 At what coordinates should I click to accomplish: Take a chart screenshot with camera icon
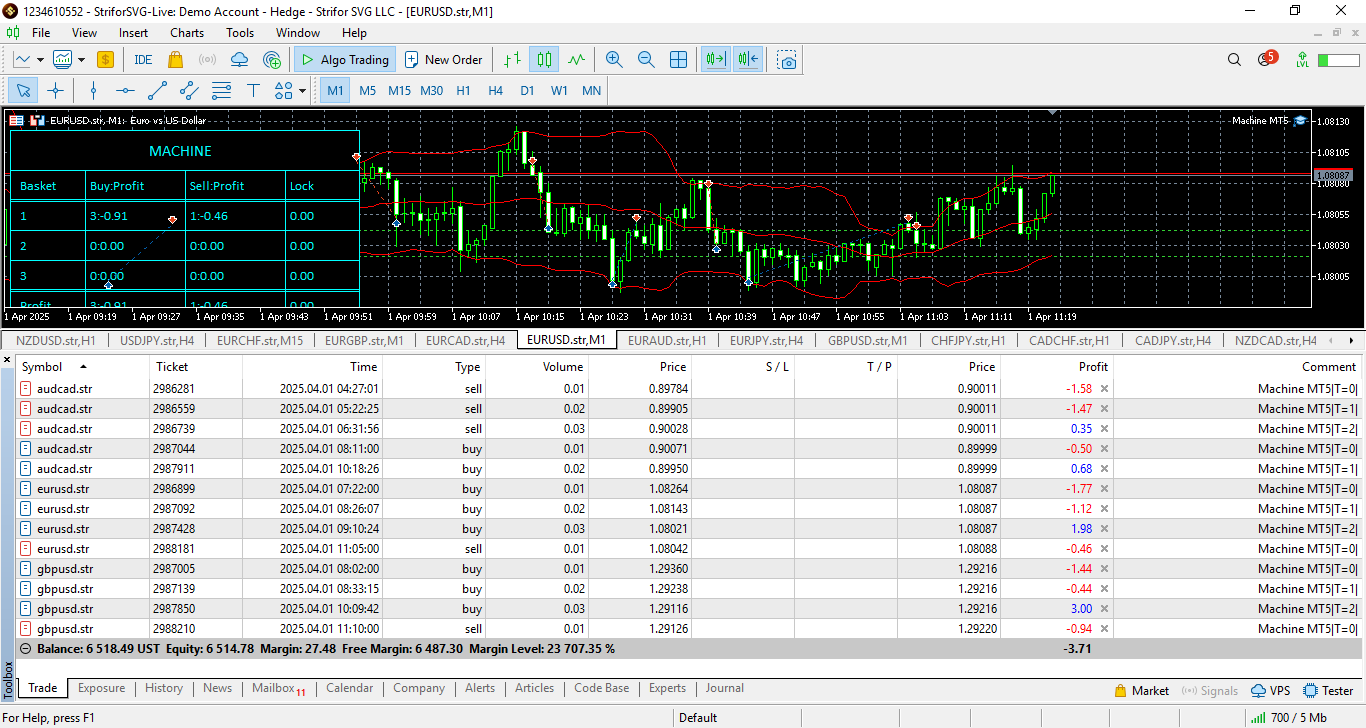(788, 60)
